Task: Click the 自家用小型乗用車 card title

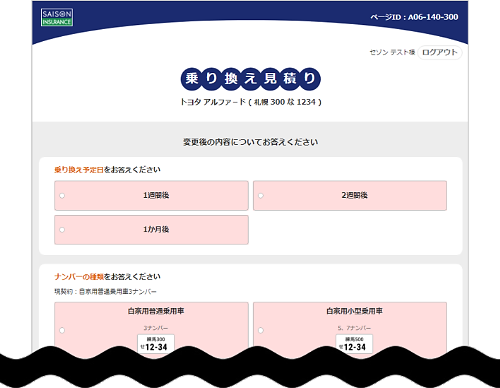Action: coord(354,311)
